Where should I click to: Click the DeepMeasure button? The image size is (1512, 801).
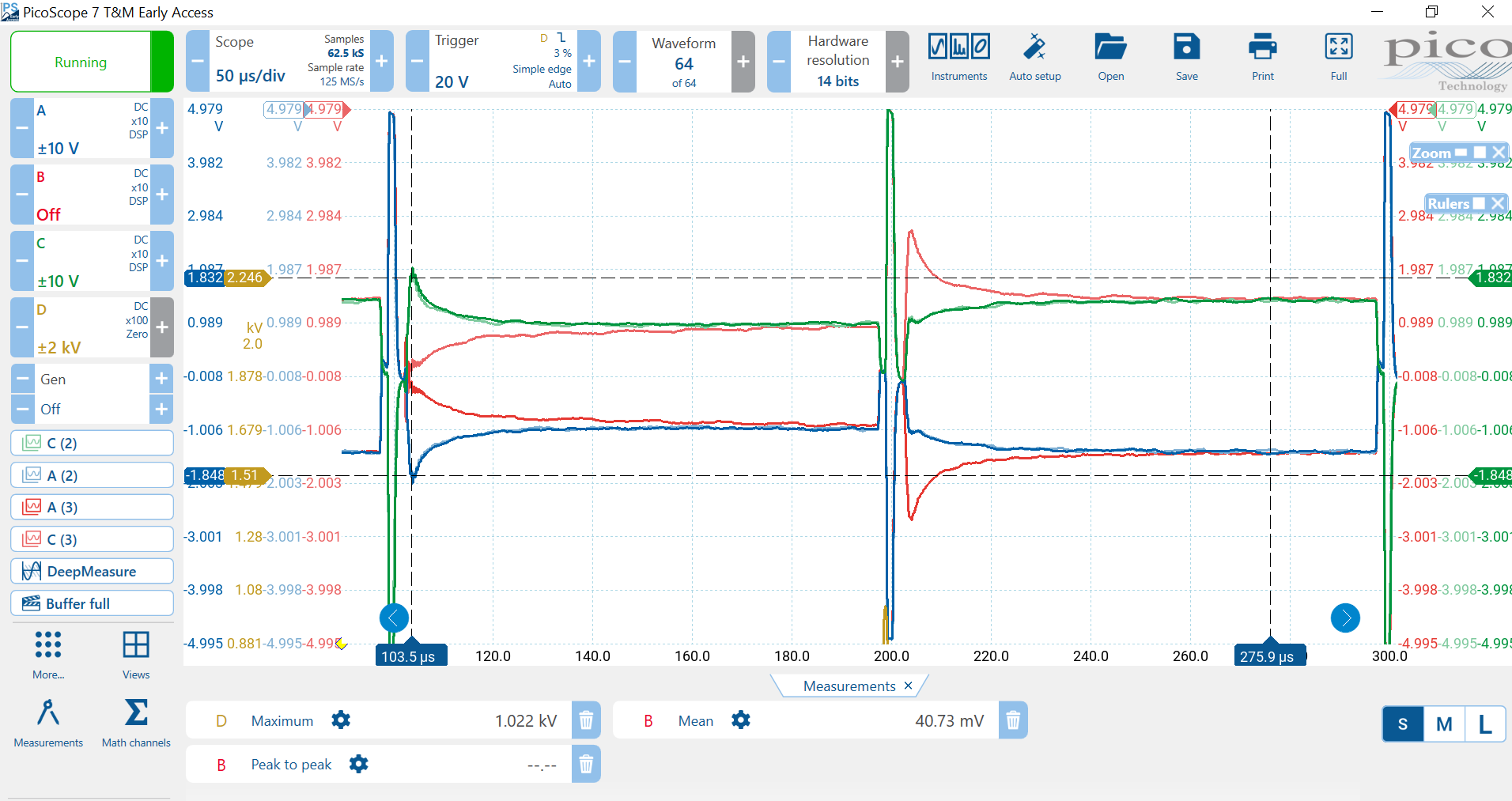point(92,571)
